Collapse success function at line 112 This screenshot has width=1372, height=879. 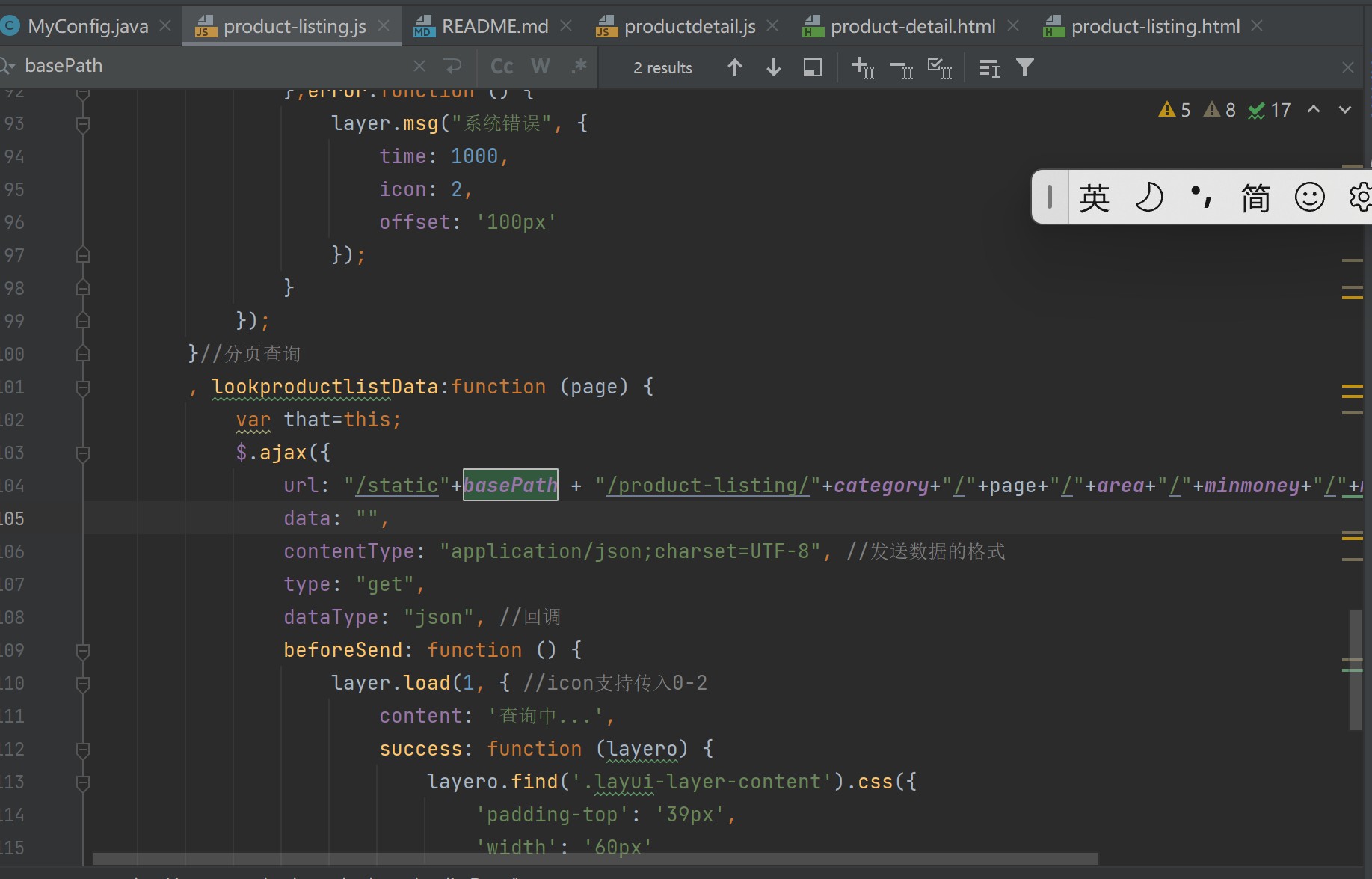pyautogui.click(x=83, y=750)
